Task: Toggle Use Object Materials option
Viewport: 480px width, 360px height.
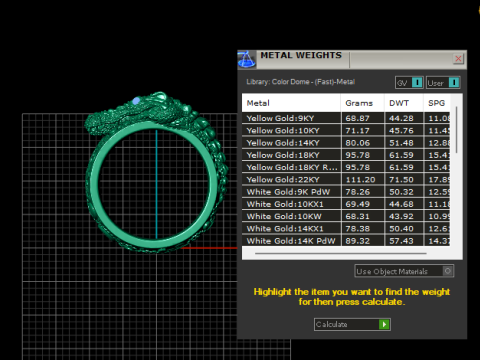Action: [x=404, y=271]
